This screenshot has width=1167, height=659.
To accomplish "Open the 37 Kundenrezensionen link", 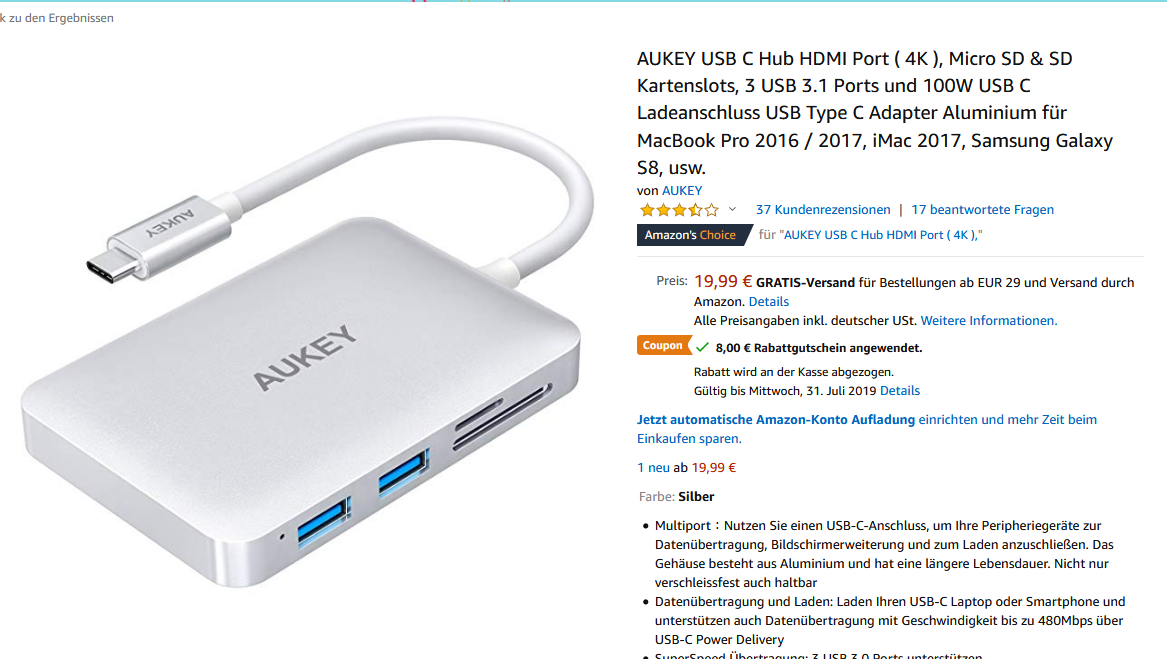I will click(822, 210).
